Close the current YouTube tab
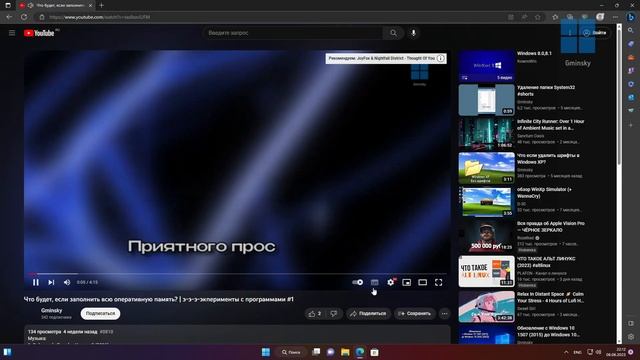640x360 pixels. [x=90, y=5]
